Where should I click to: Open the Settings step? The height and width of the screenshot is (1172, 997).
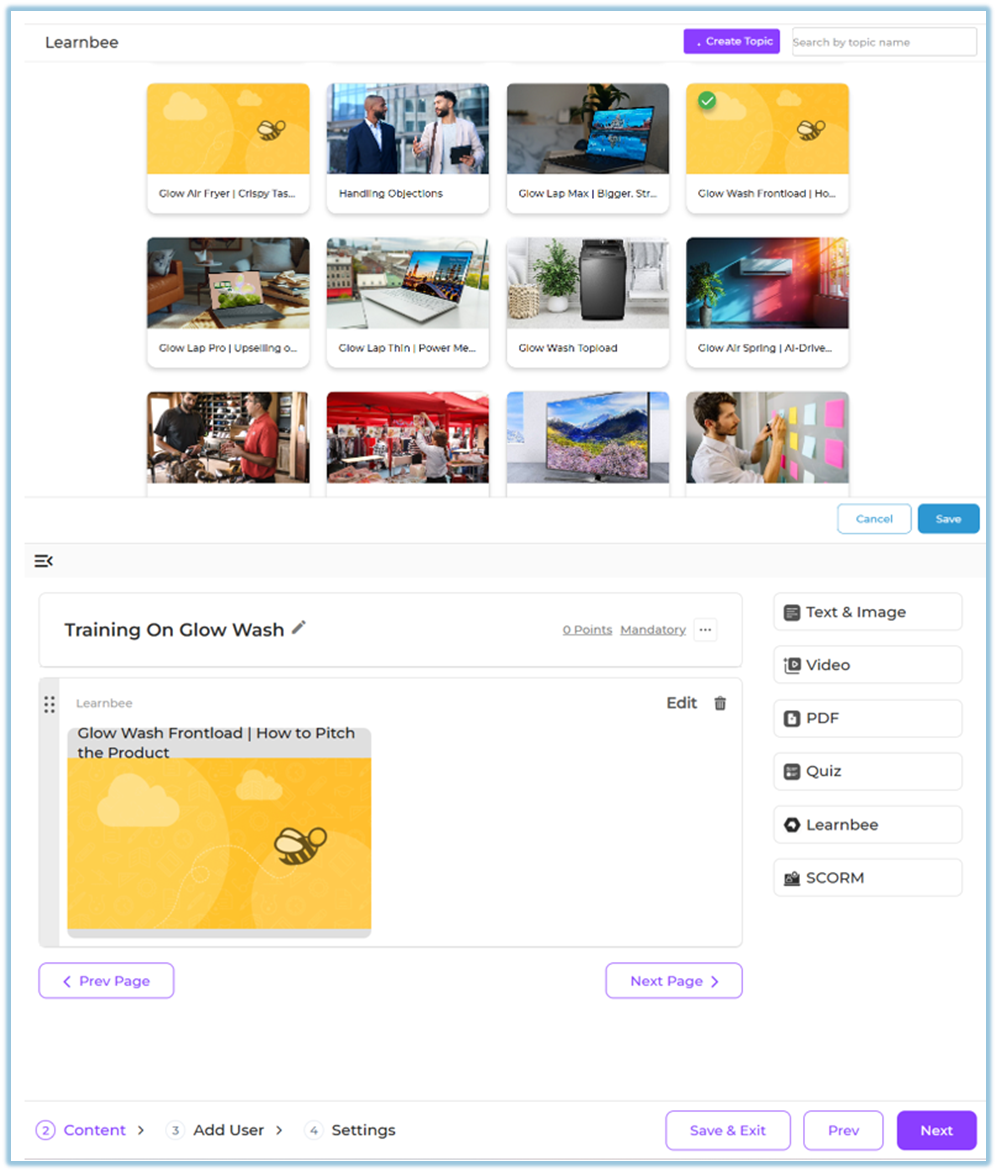pos(363,1130)
